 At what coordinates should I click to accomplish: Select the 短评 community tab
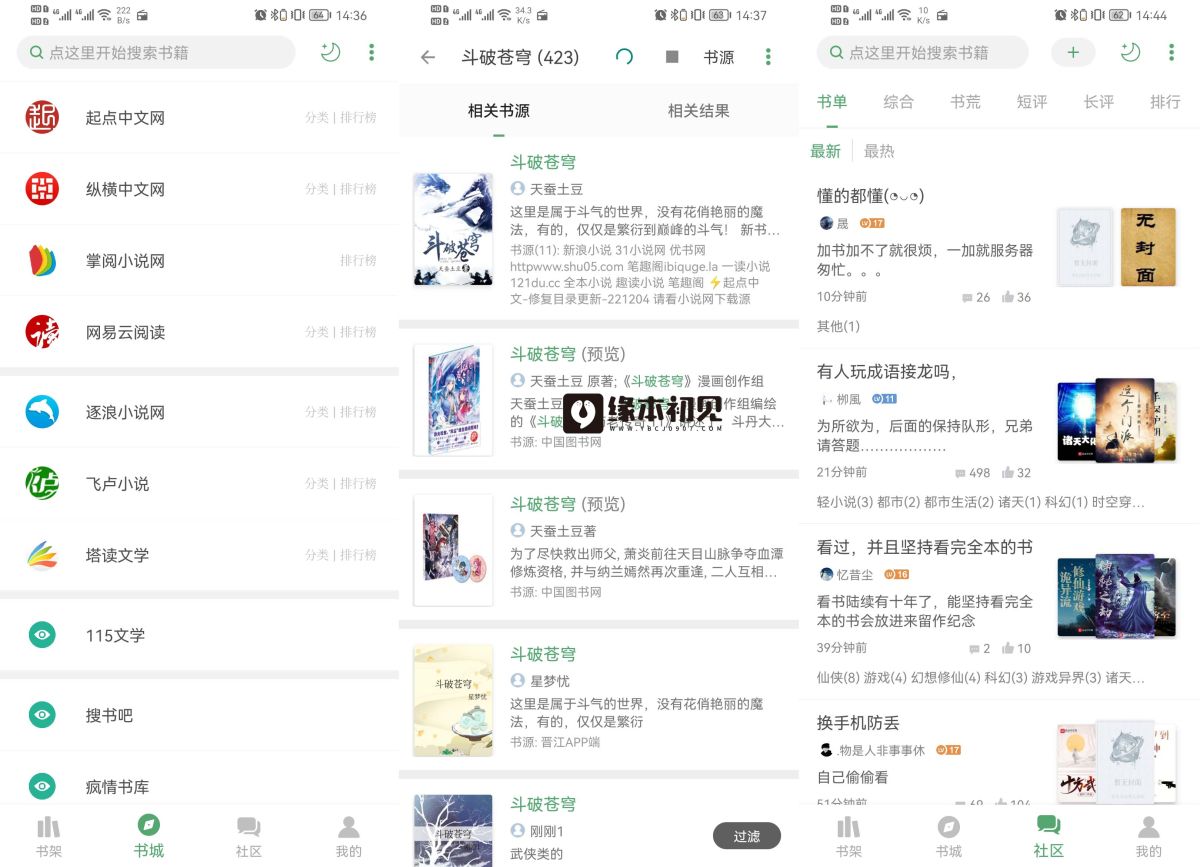pyautogui.click(x=1032, y=101)
